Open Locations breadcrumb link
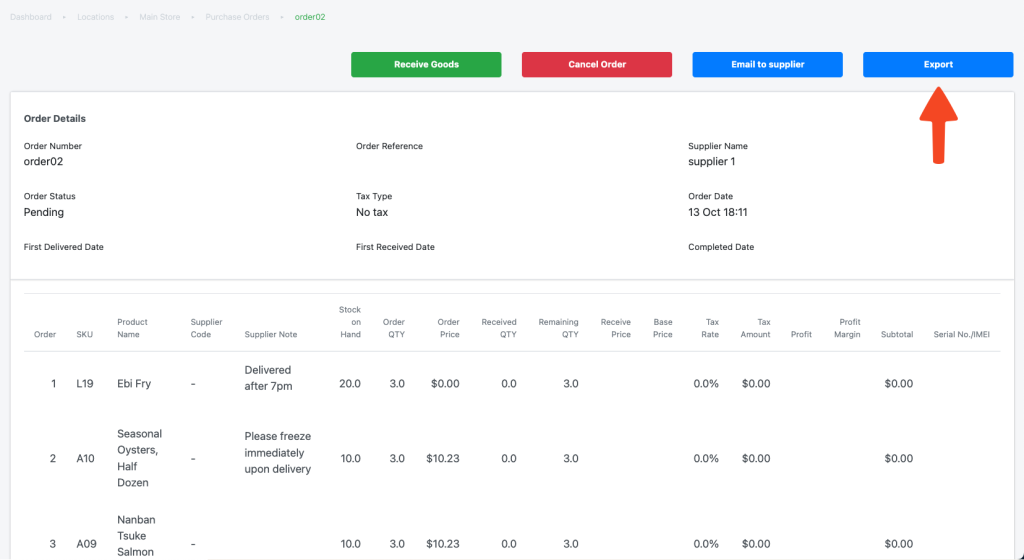 coord(95,17)
